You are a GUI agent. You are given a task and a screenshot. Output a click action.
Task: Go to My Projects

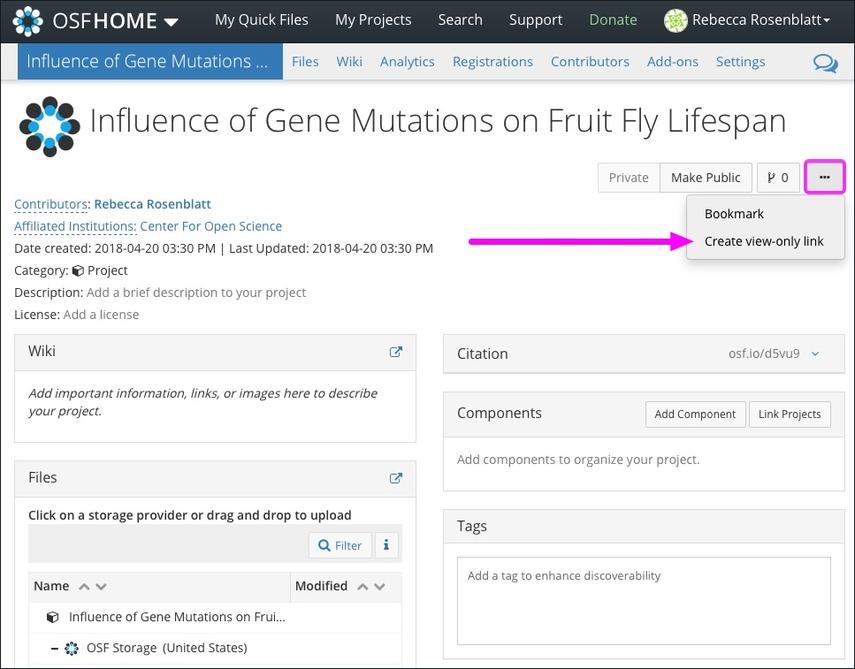[373, 20]
